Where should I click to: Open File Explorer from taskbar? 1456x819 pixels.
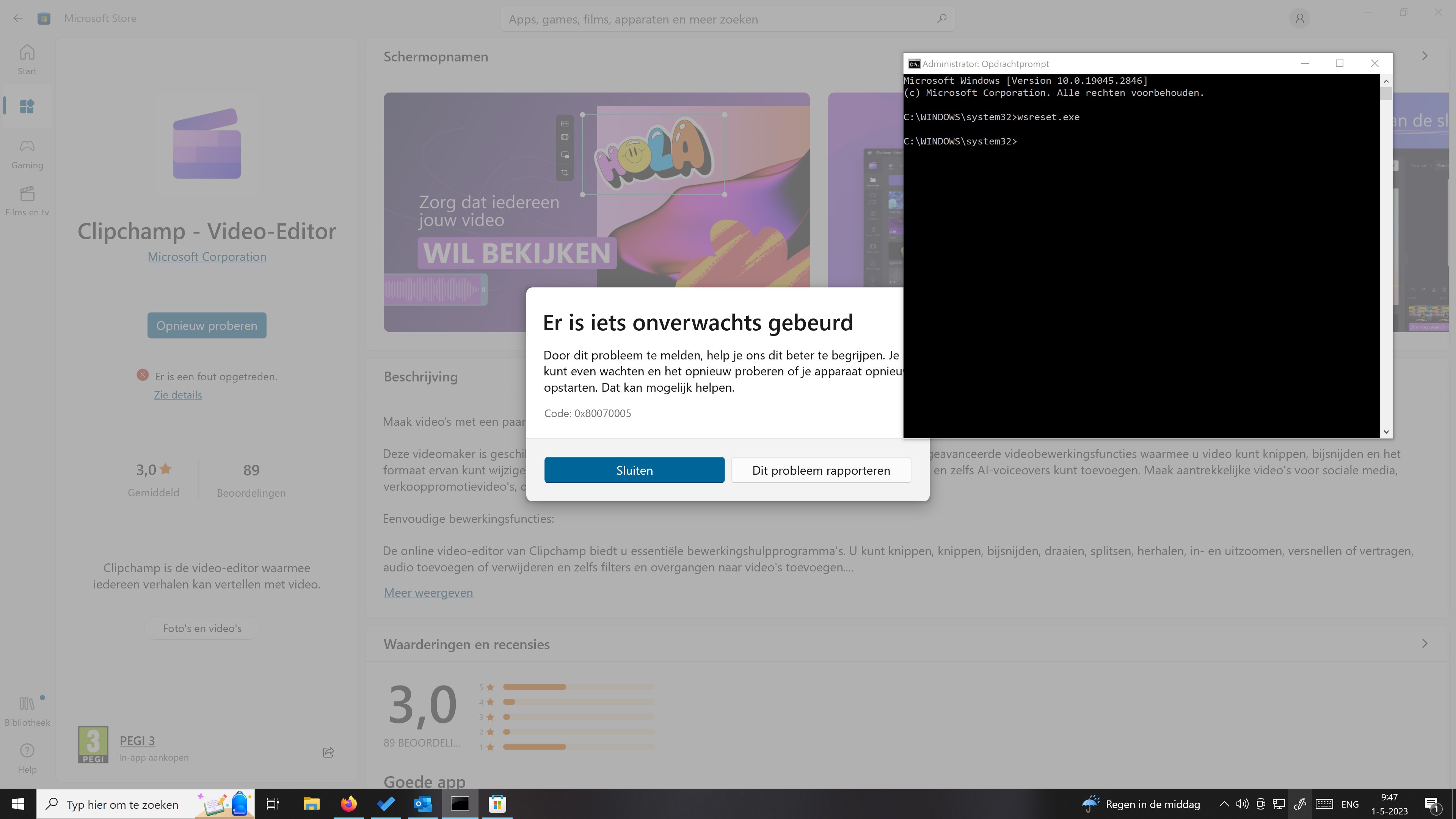click(311, 804)
